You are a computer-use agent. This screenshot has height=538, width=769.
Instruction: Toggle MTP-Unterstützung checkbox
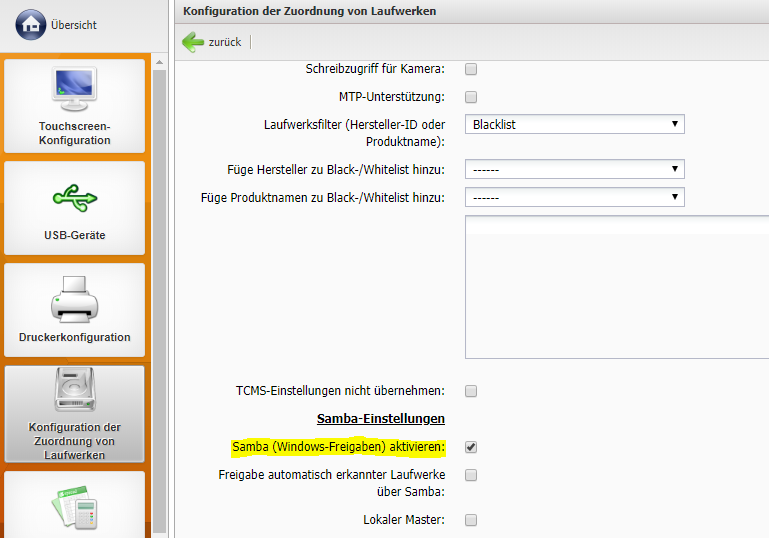pos(471,97)
